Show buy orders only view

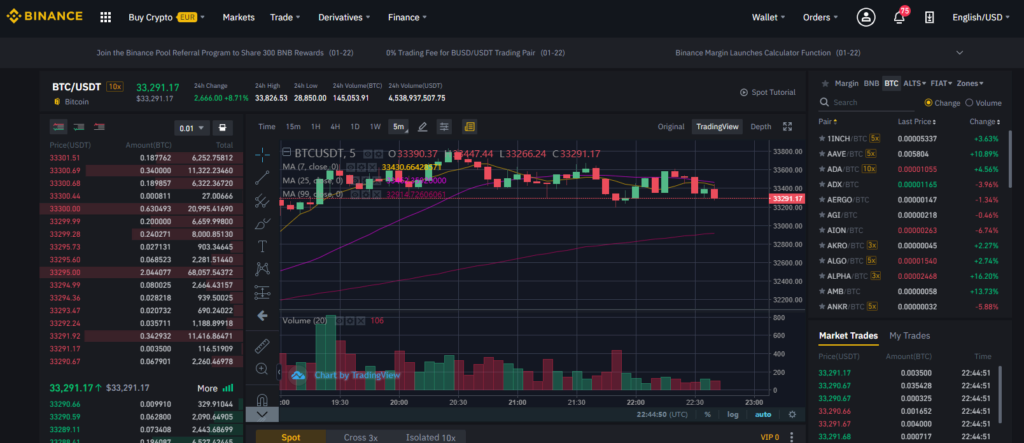pyautogui.click(x=79, y=127)
